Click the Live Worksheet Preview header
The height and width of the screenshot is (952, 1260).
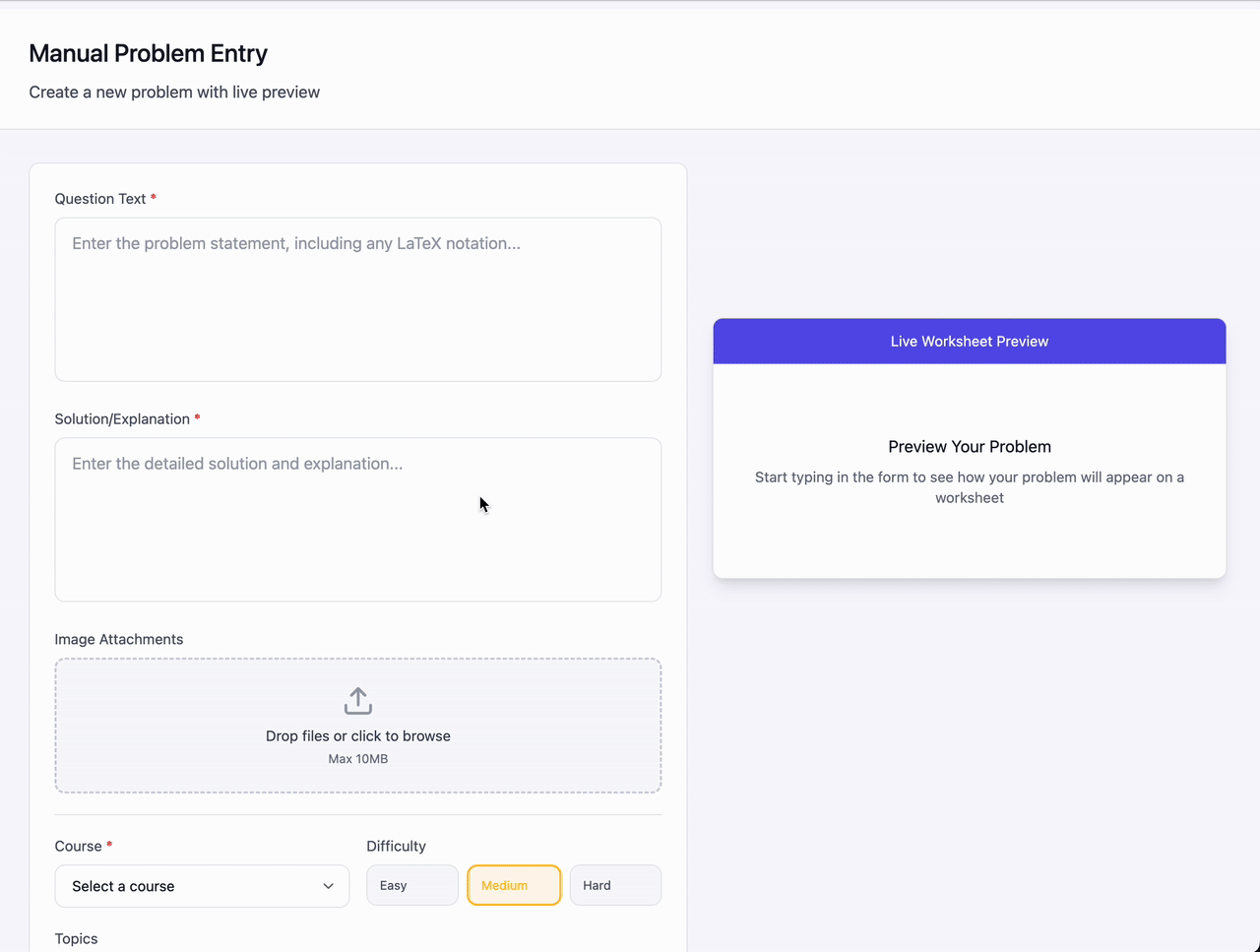(x=969, y=341)
